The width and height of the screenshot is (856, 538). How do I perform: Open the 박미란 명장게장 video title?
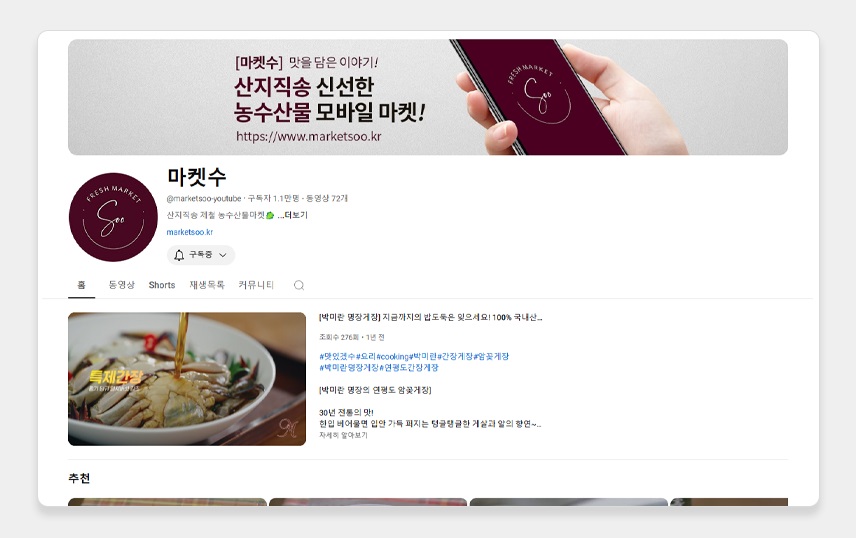point(430,317)
